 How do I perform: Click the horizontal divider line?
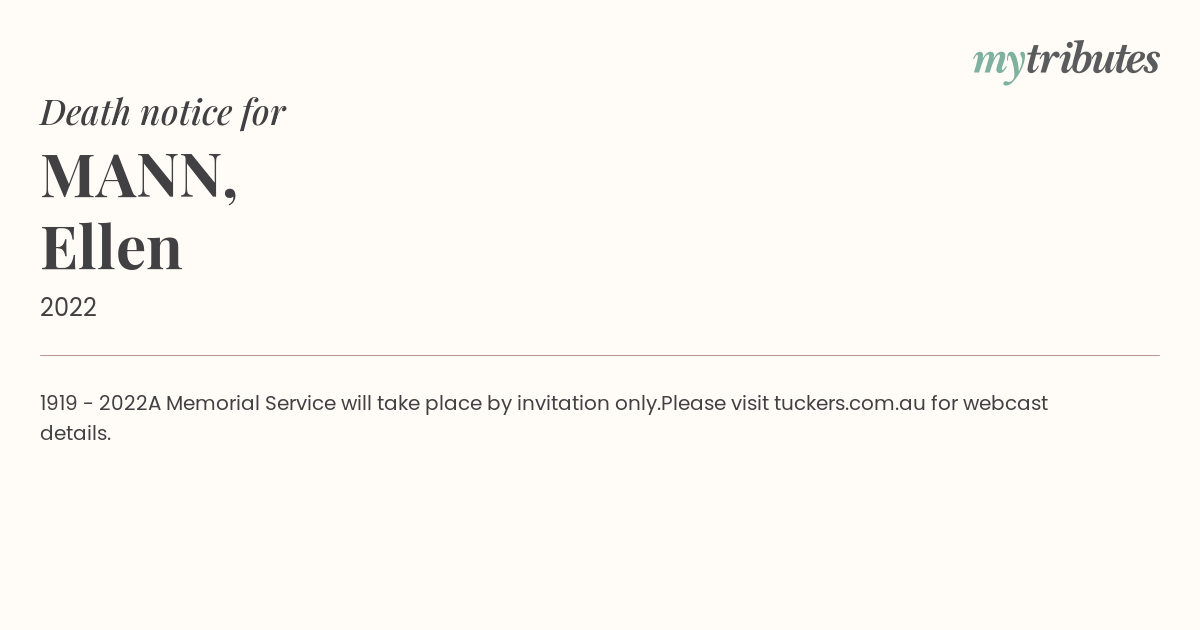pyautogui.click(x=600, y=355)
